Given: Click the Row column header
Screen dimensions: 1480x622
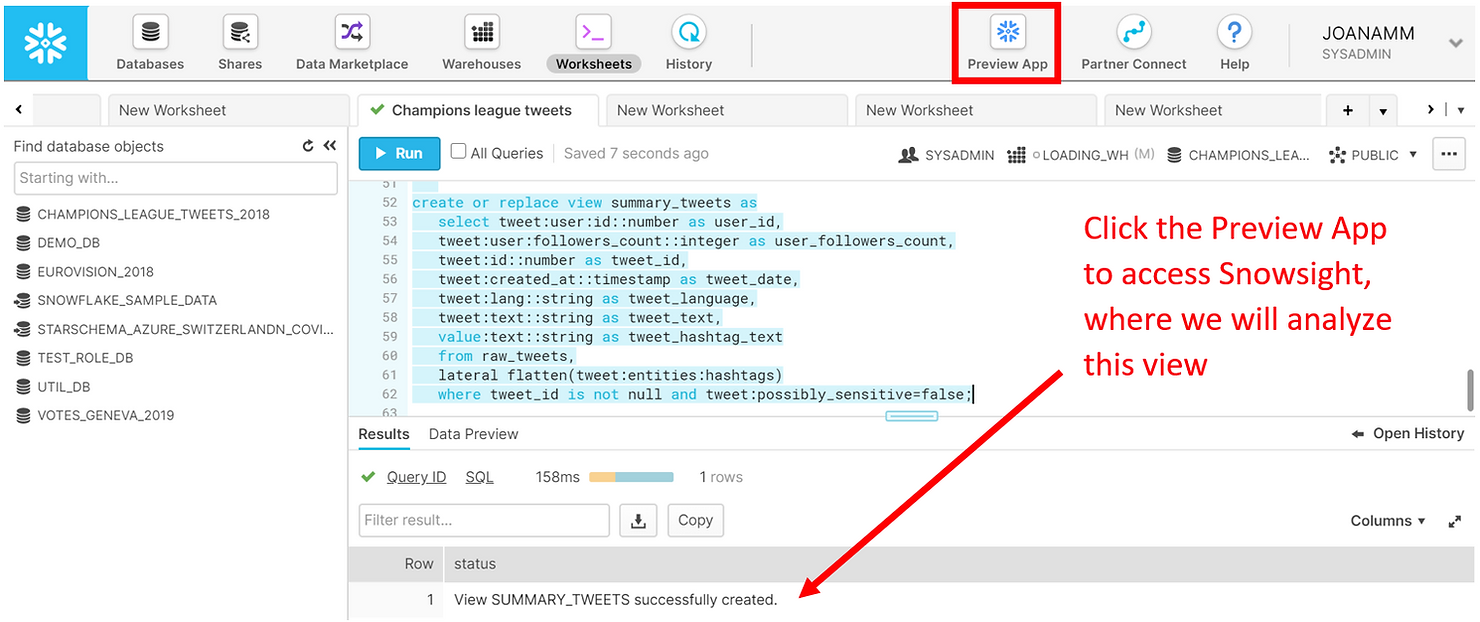Looking at the screenshot, I should [x=419, y=564].
